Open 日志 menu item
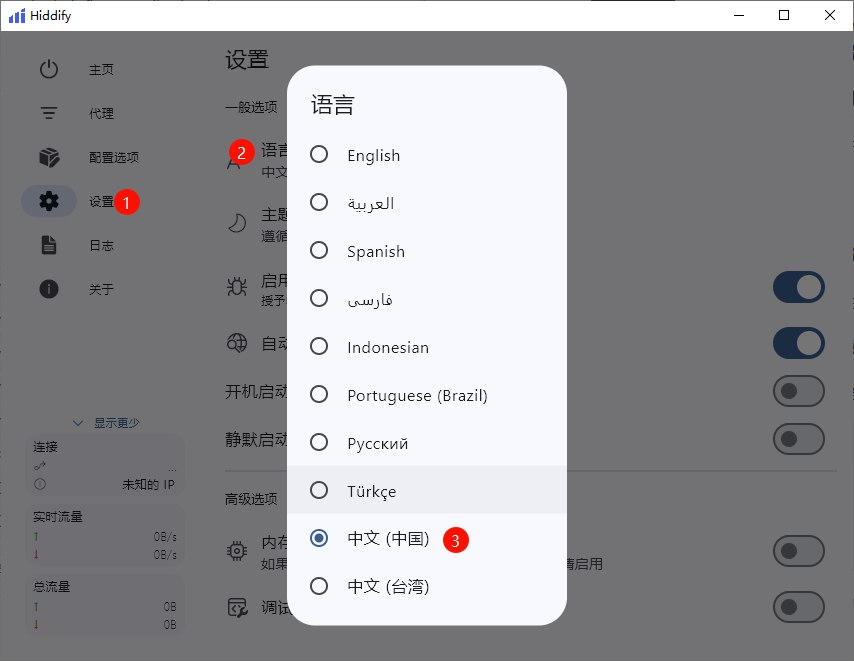854x661 pixels. click(101, 245)
